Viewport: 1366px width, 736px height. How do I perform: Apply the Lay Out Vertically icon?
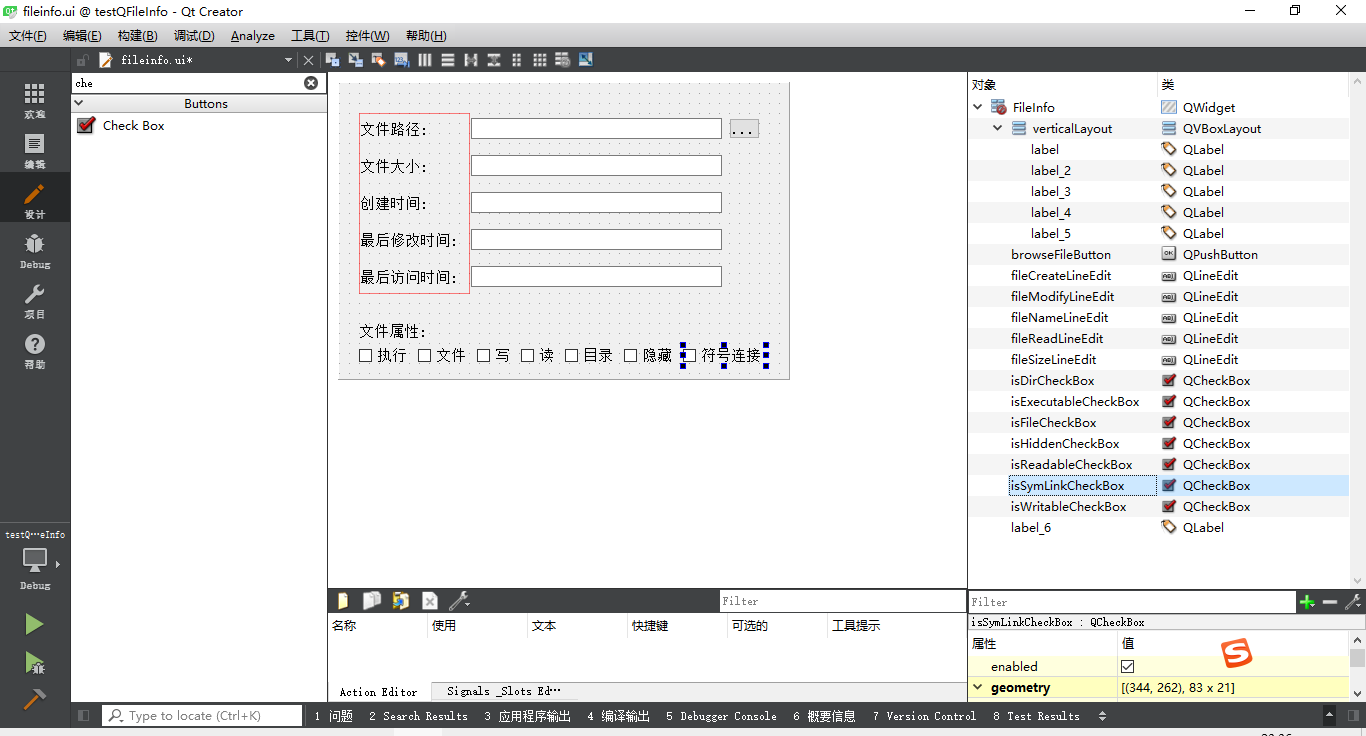coord(448,59)
